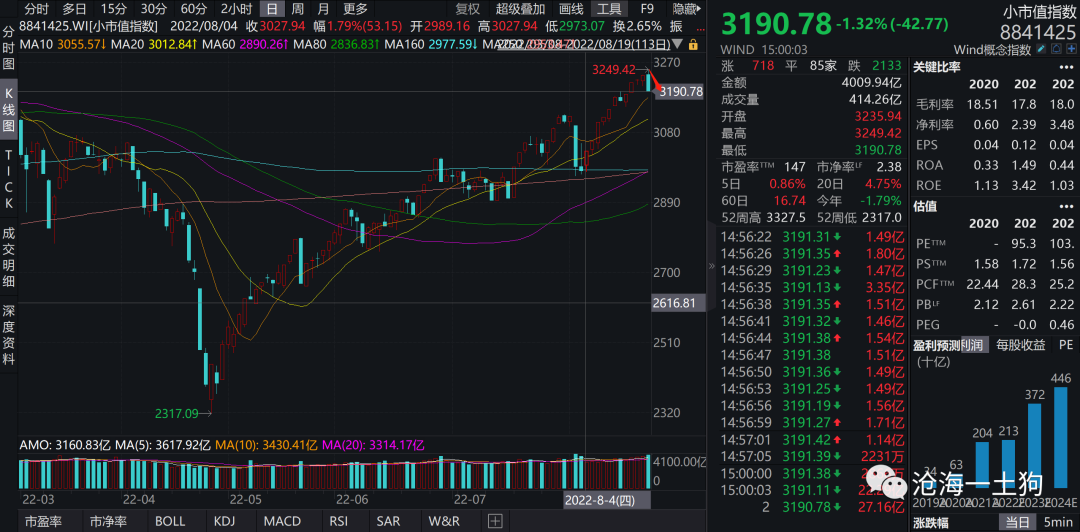This screenshot has height=532, width=1080.
Task: Switch to the 分时图 side tab
Action: click(x=9, y=48)
